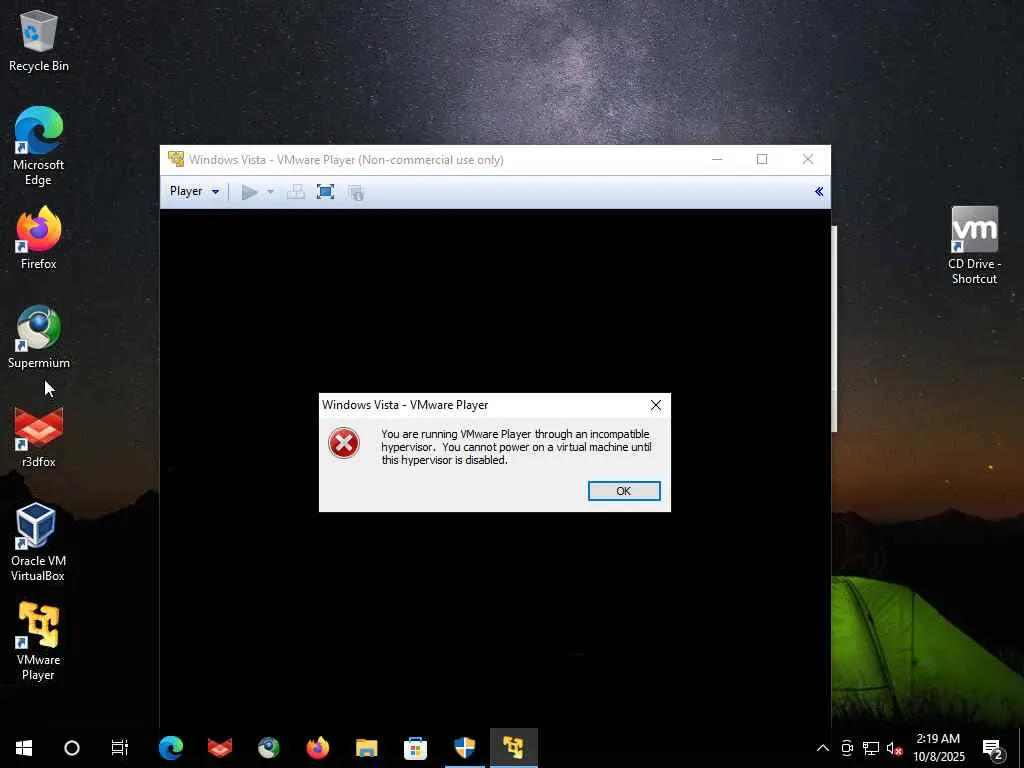Open the clock showing 2:19 AM
Image resolution: width=1024 pixels, height=768 pixels.
click(x=938, y=748)
